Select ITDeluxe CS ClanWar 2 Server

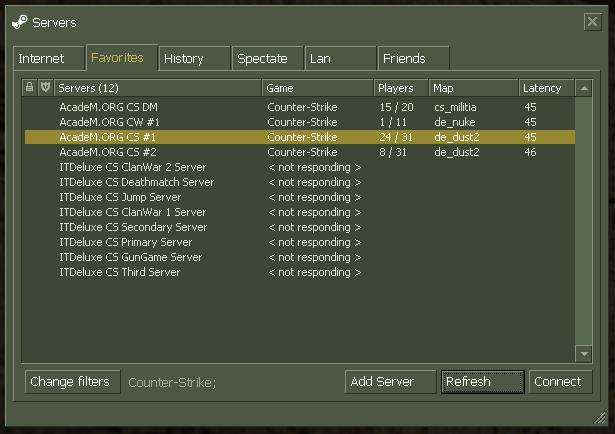[300, 167]
